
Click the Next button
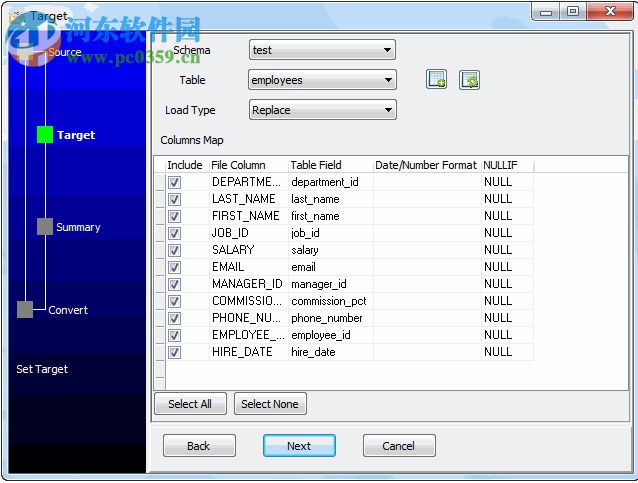coord(299,446)
